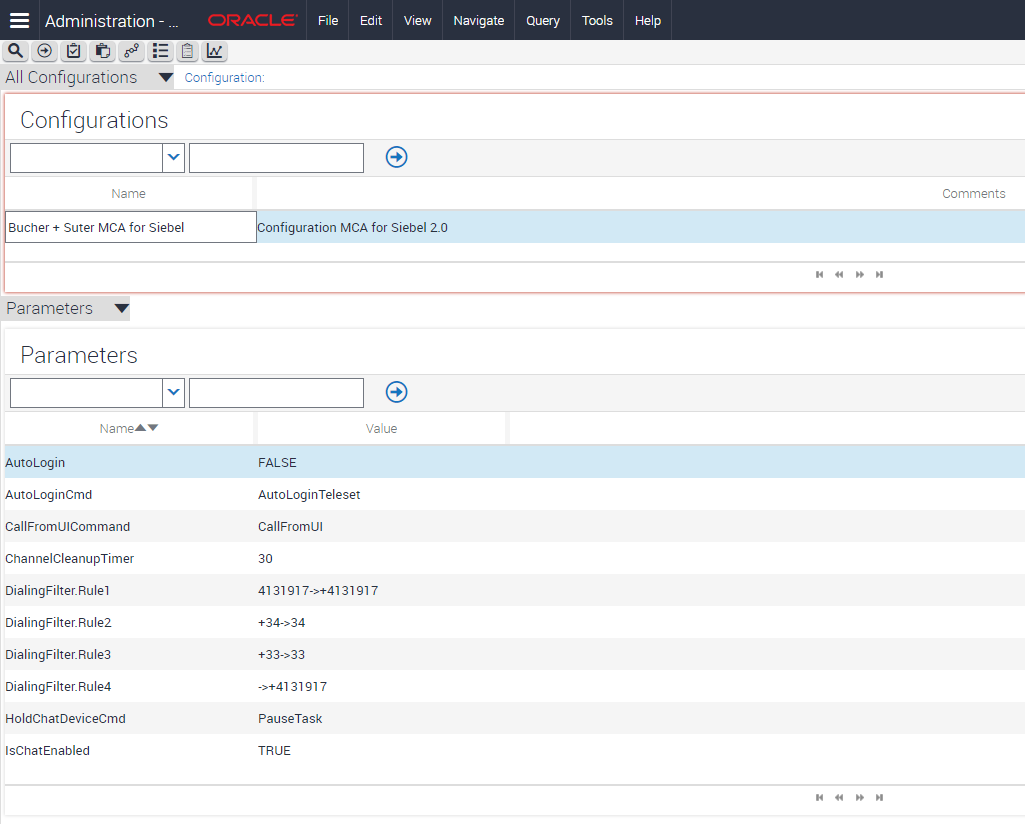Click the circled arrow Go toolbar icon
The height and width of the screenshot is (824, 1025).
[x=44, y=51]
